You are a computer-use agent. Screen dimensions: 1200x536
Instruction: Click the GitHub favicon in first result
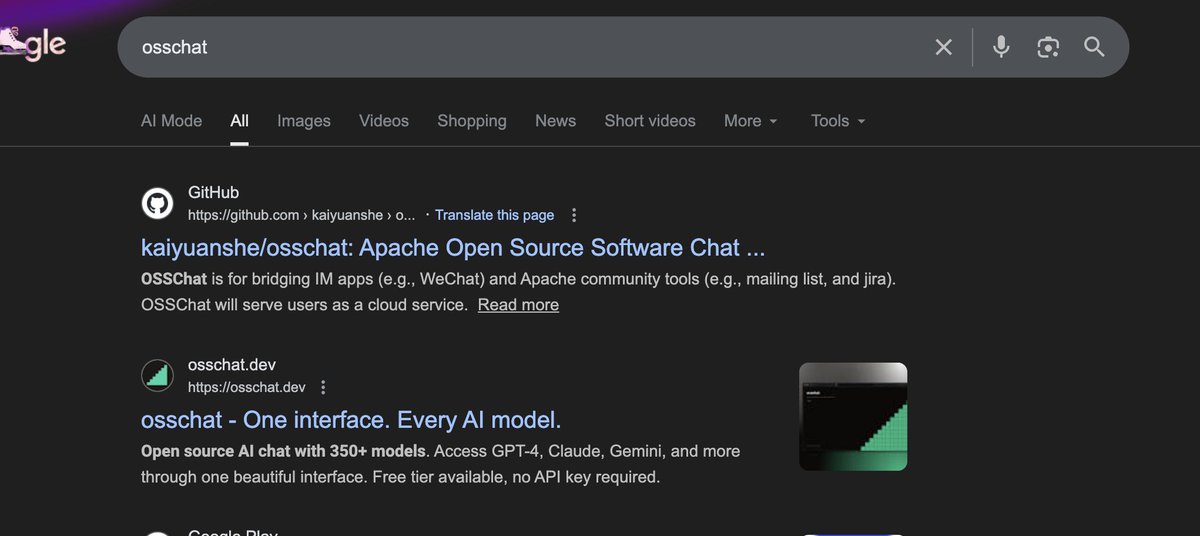pyautogui.click(x=157, y=204)
